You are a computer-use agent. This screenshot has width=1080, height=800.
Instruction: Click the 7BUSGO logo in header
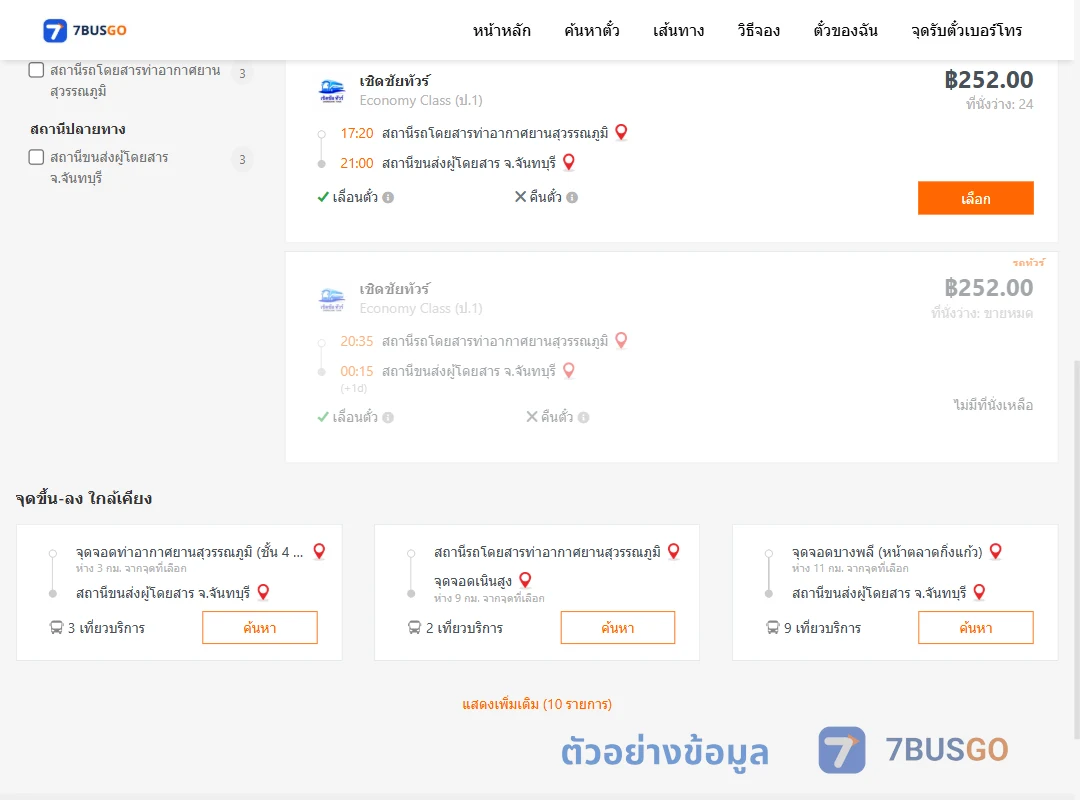85,30
